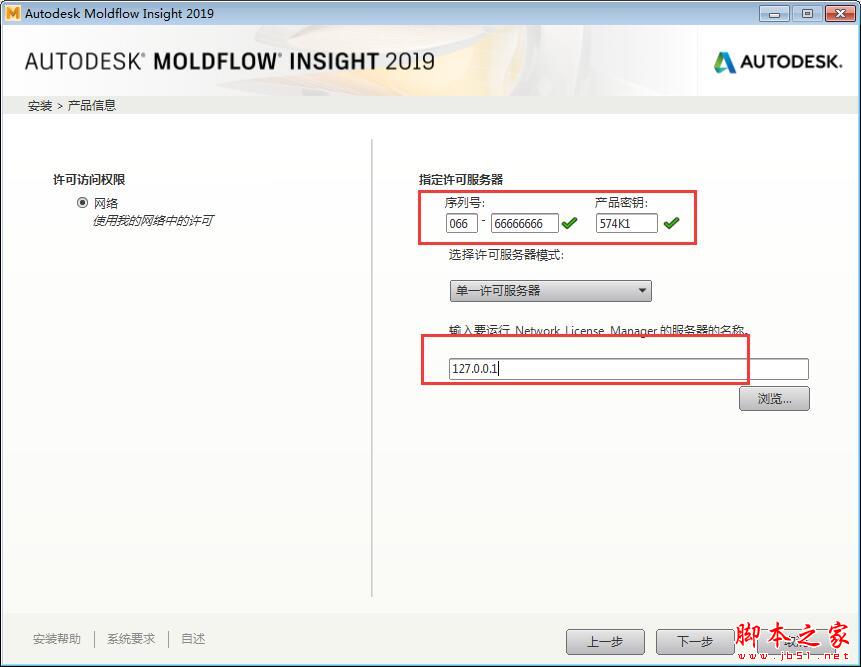Click the 浏览... browse button

[x=774, y=399]
